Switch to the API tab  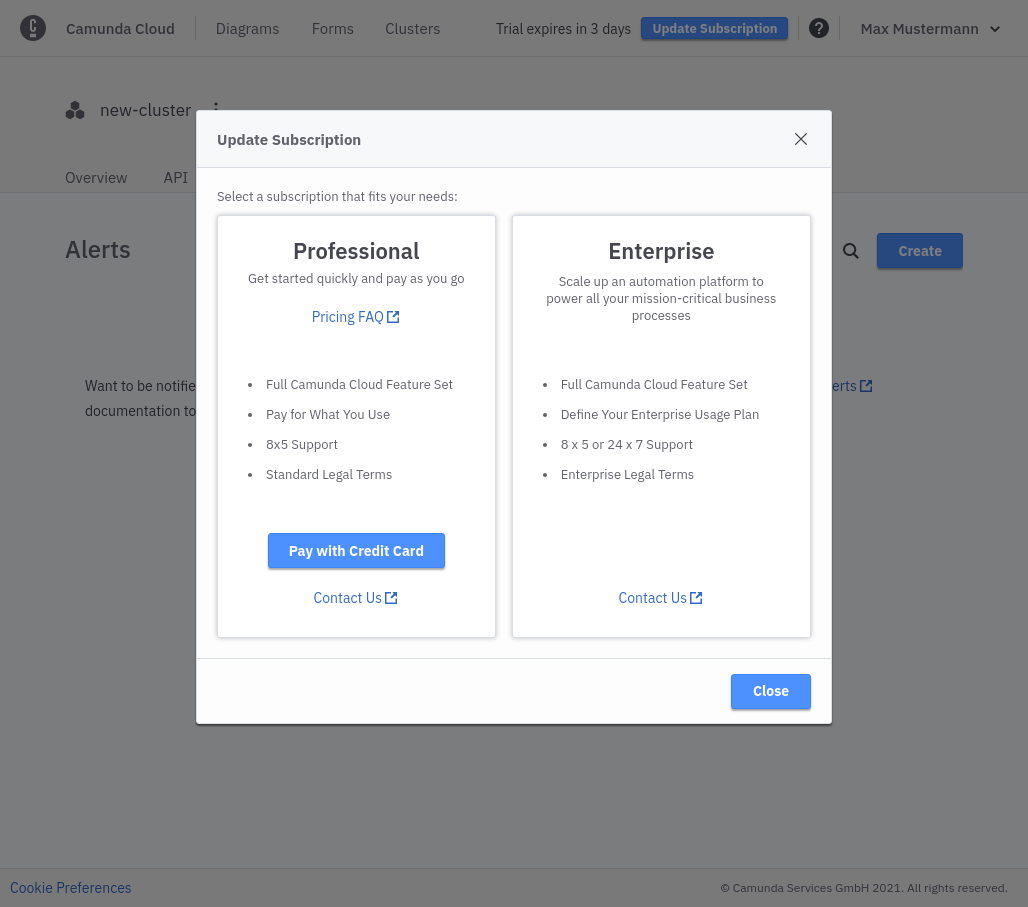[x=175, y=177]
